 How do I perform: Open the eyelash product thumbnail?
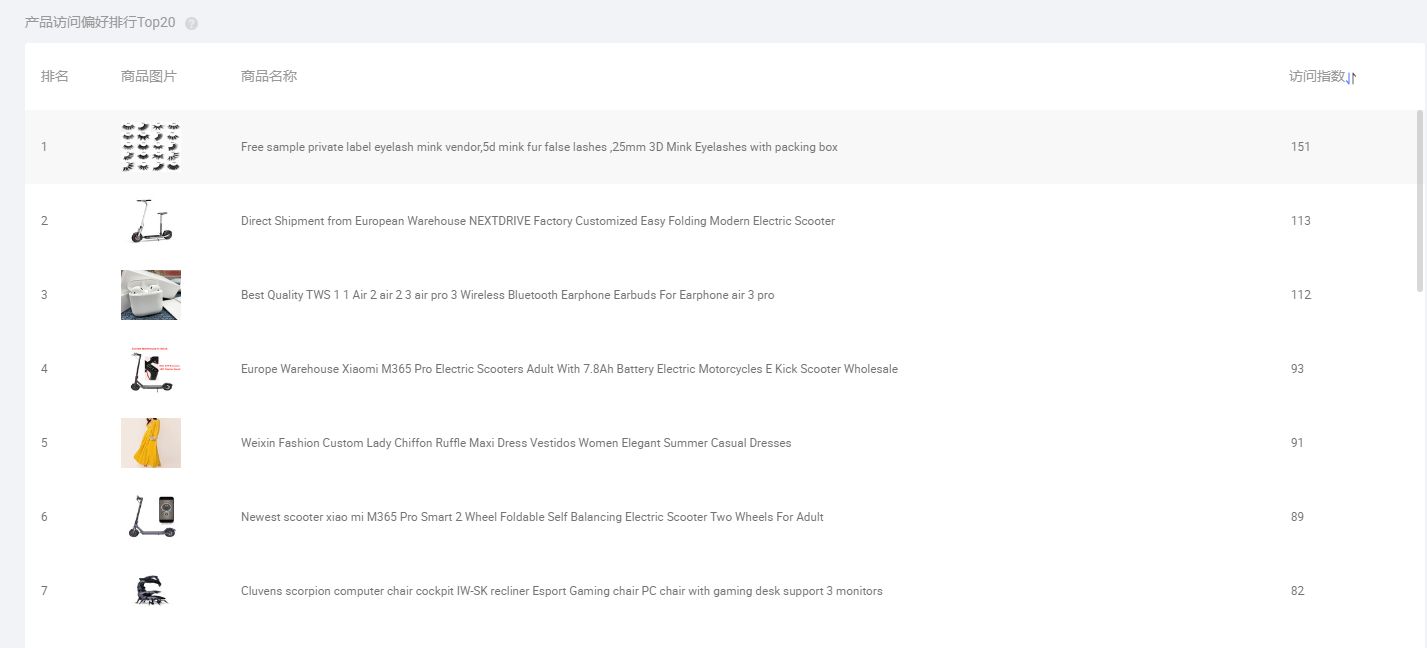(151, 147)
